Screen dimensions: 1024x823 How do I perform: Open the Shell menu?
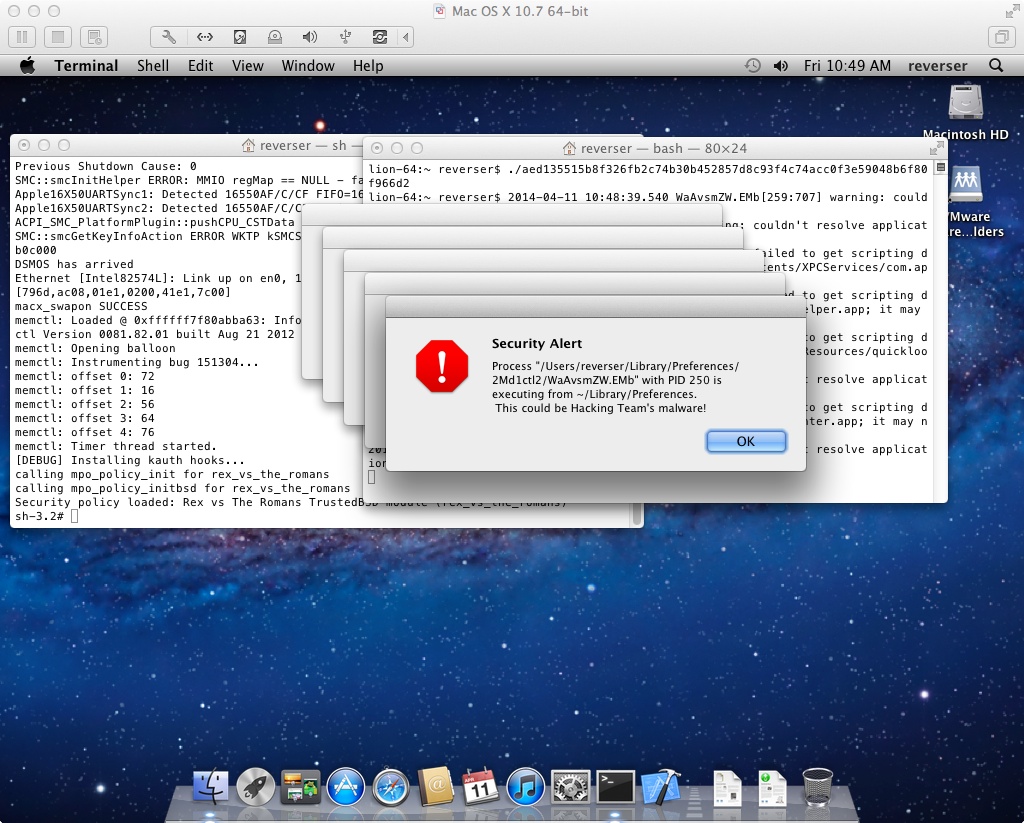tap(153, 66)
